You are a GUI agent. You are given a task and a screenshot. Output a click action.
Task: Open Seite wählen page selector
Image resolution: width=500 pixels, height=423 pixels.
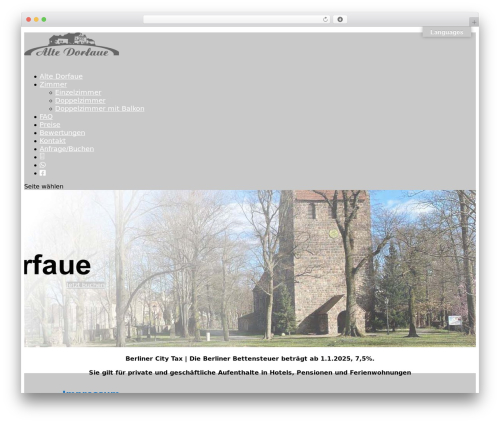click(44, 186)
